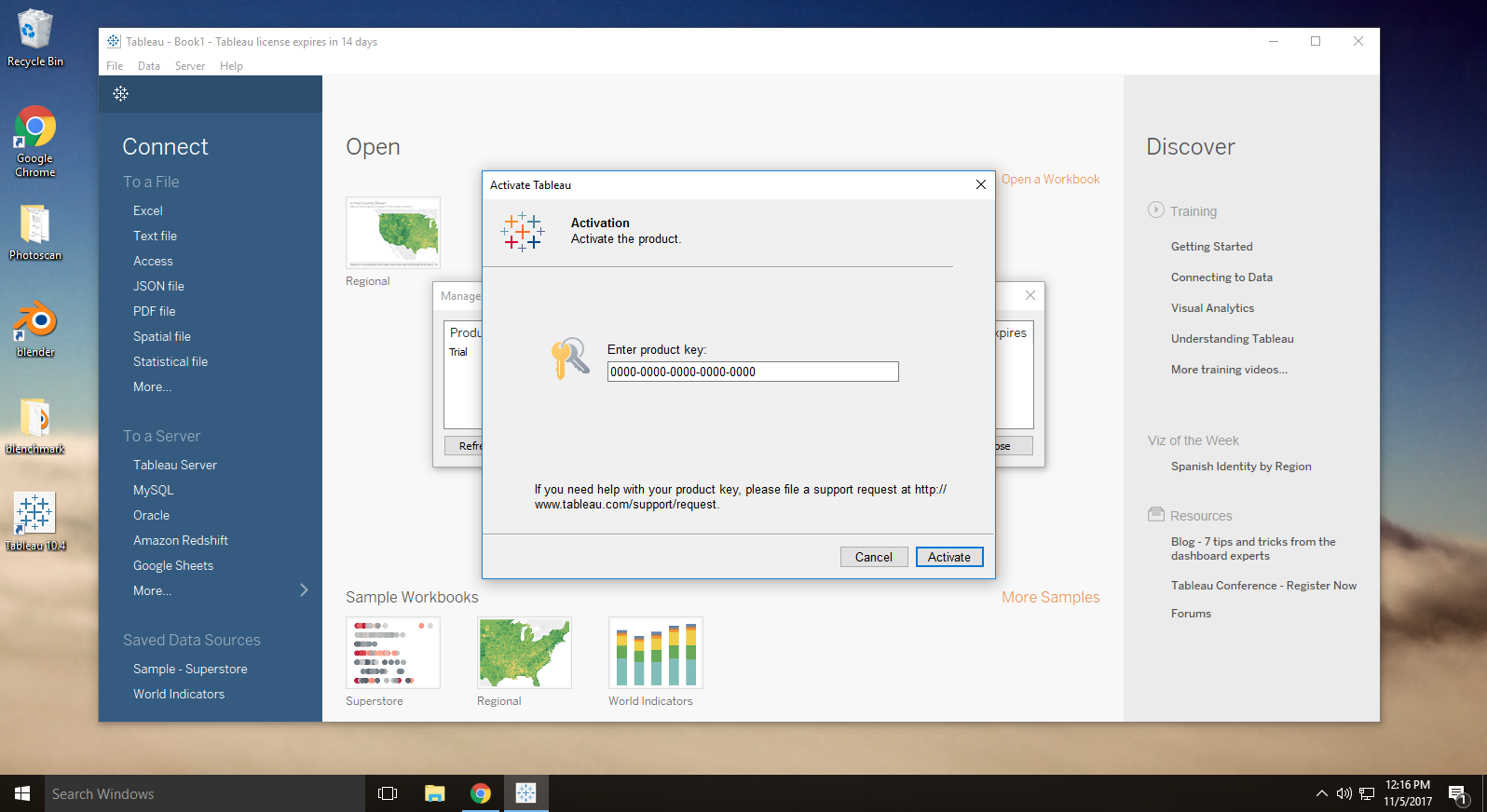1487x812 pixels.
Task: Open the network icon in system tray
Action: click(x=1367, y=793)
